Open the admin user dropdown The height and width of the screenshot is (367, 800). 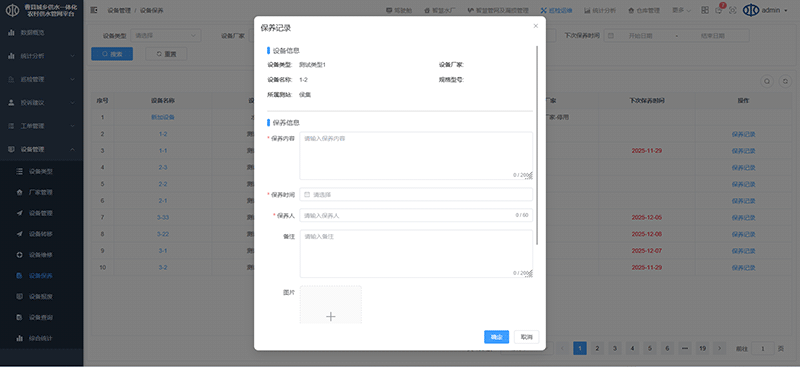(x=765, y=10)
